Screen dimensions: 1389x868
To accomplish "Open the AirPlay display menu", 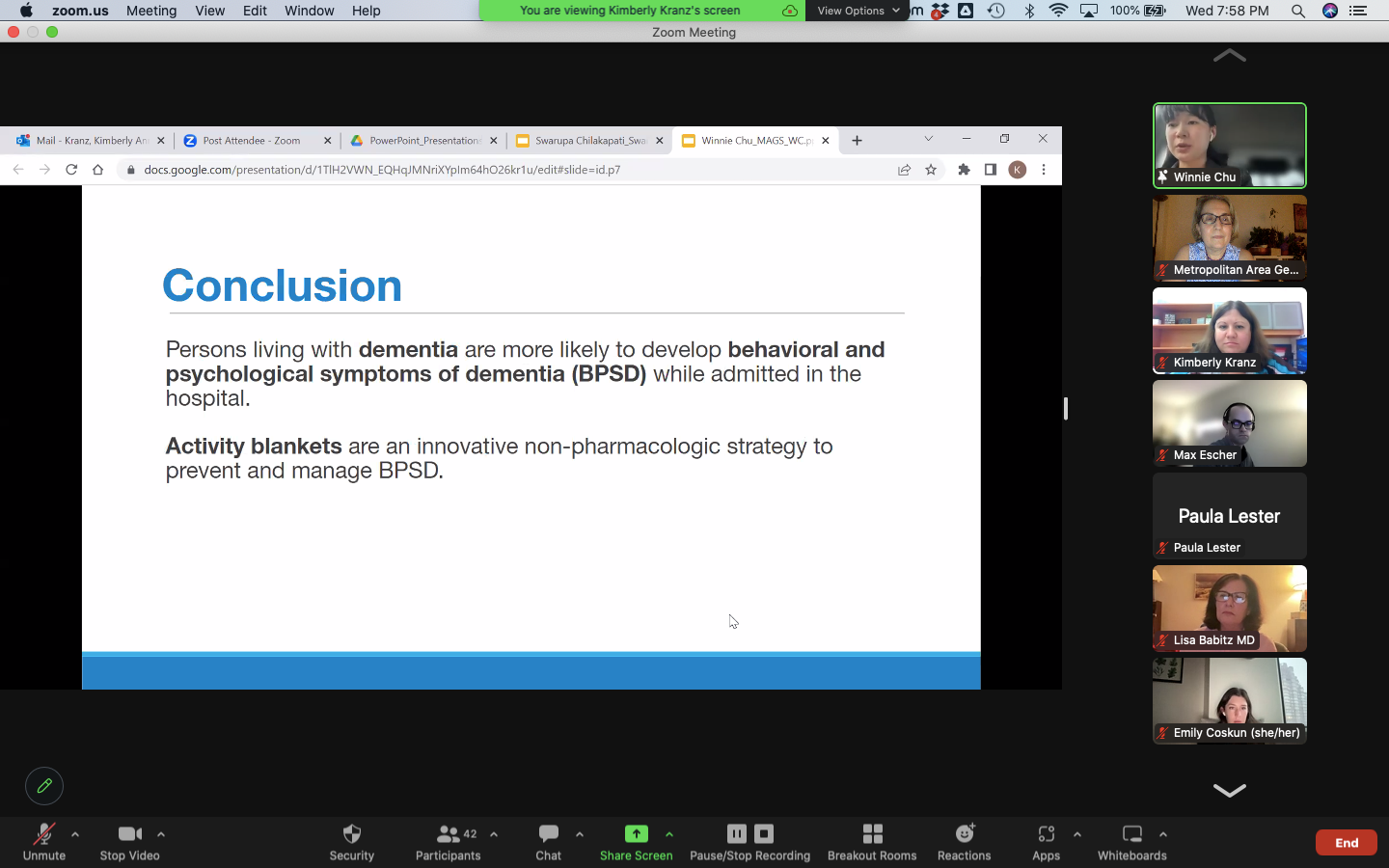I will point(1089,11).
